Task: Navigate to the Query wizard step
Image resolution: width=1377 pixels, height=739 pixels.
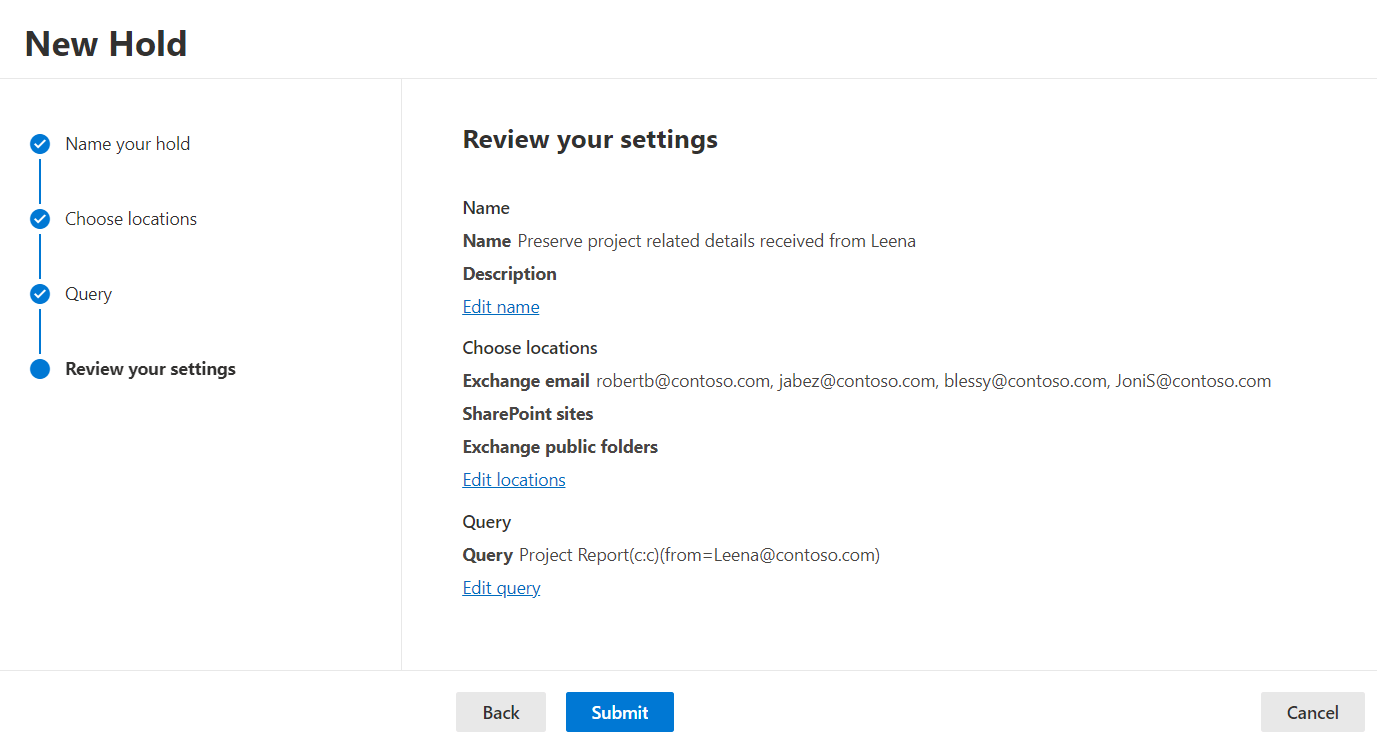Action: pyautogui.click(x=88, y=293)
